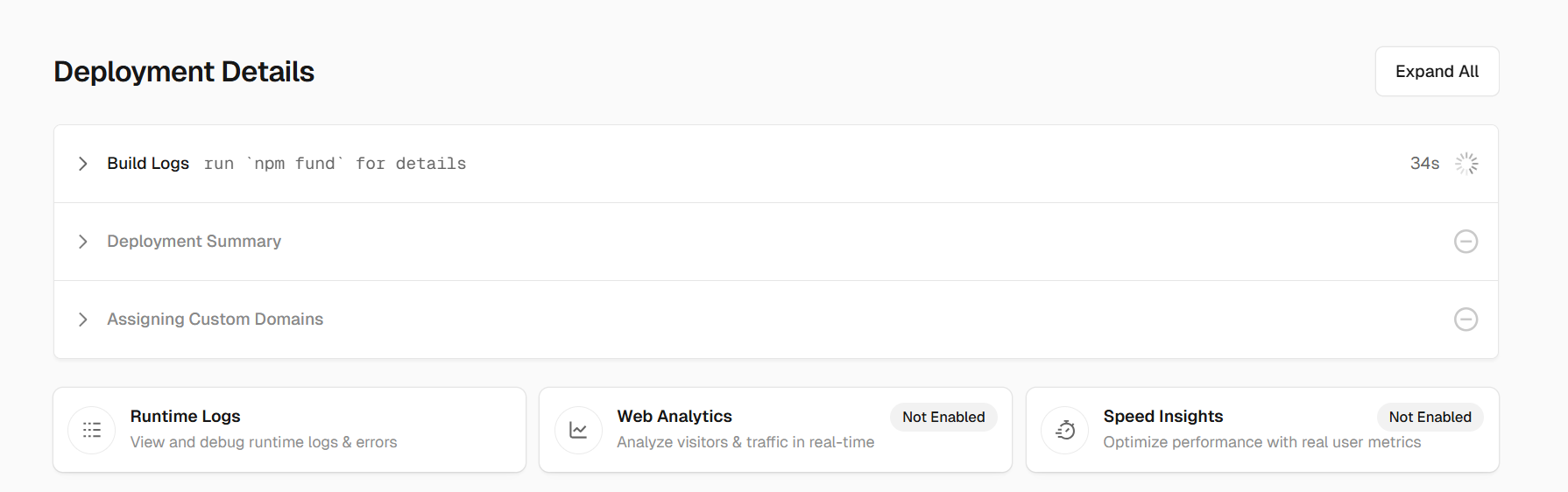Open the Web Analytics card title
1568x492 pixels.
[x=675, y=417]
